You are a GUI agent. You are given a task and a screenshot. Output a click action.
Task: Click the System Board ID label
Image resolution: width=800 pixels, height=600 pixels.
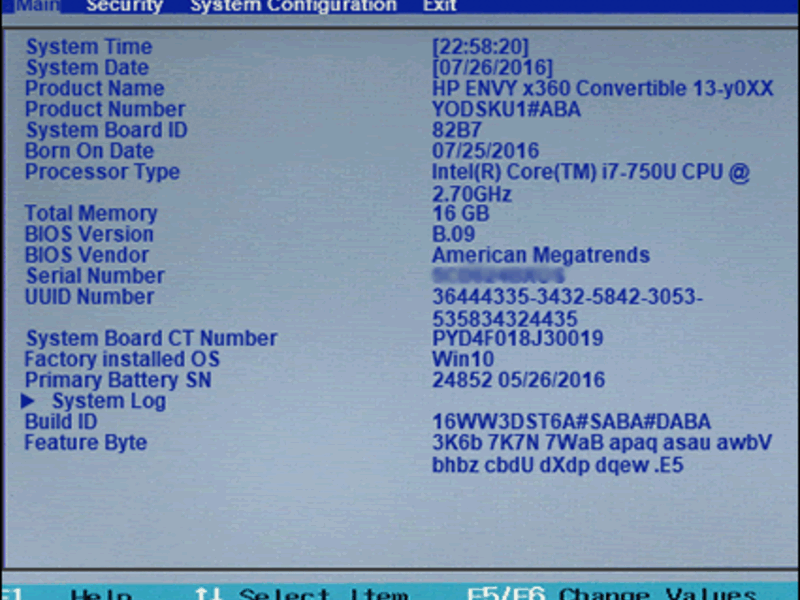[107, 131]
